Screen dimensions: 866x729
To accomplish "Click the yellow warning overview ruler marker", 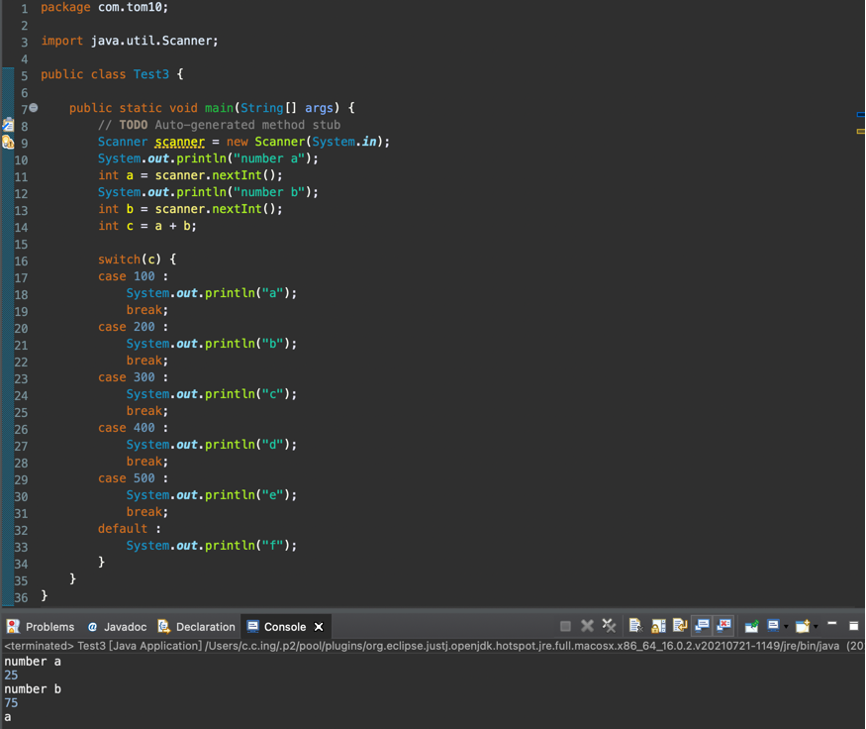I will [860, 131].
